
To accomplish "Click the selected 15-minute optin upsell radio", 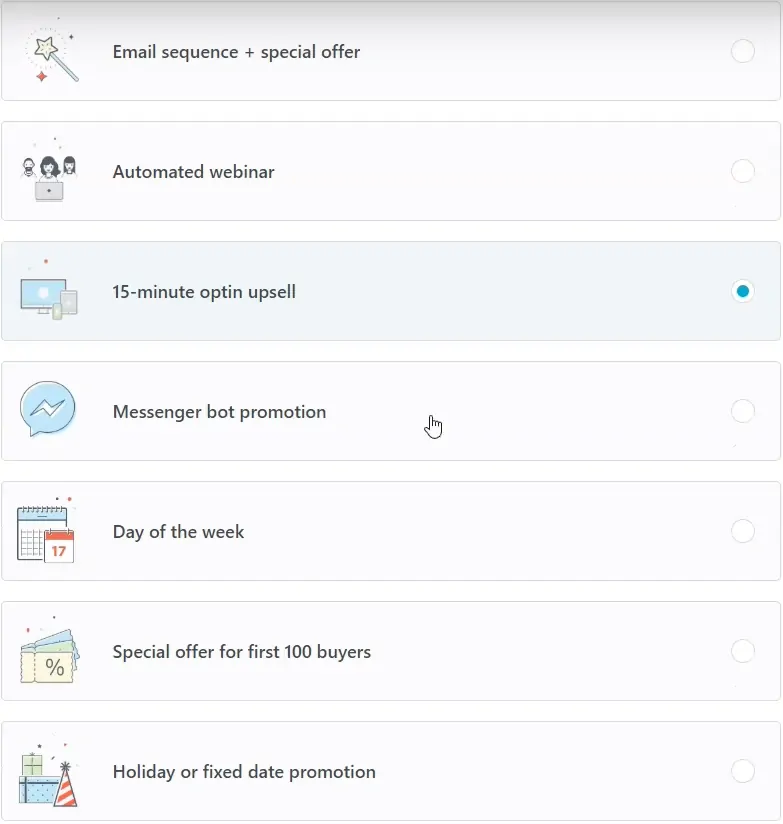I will (743, 291).
